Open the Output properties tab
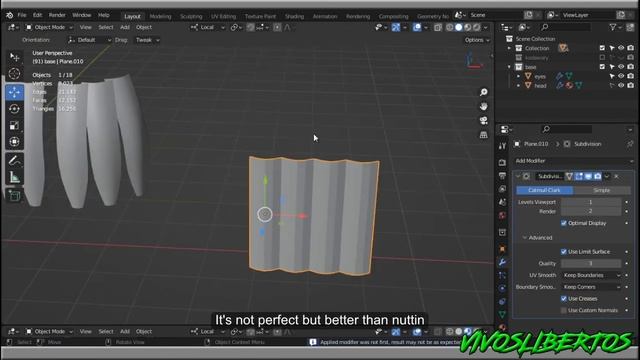 click(502, 176)
